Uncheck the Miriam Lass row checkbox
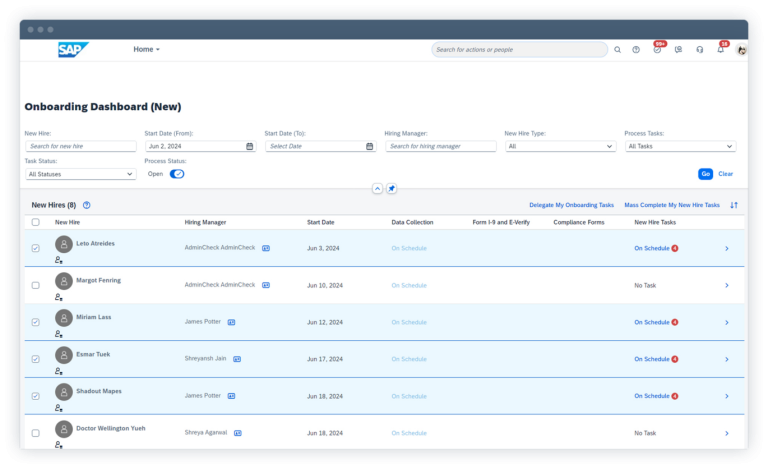Viewport: 768px width, 469px height. click(36, 322)
